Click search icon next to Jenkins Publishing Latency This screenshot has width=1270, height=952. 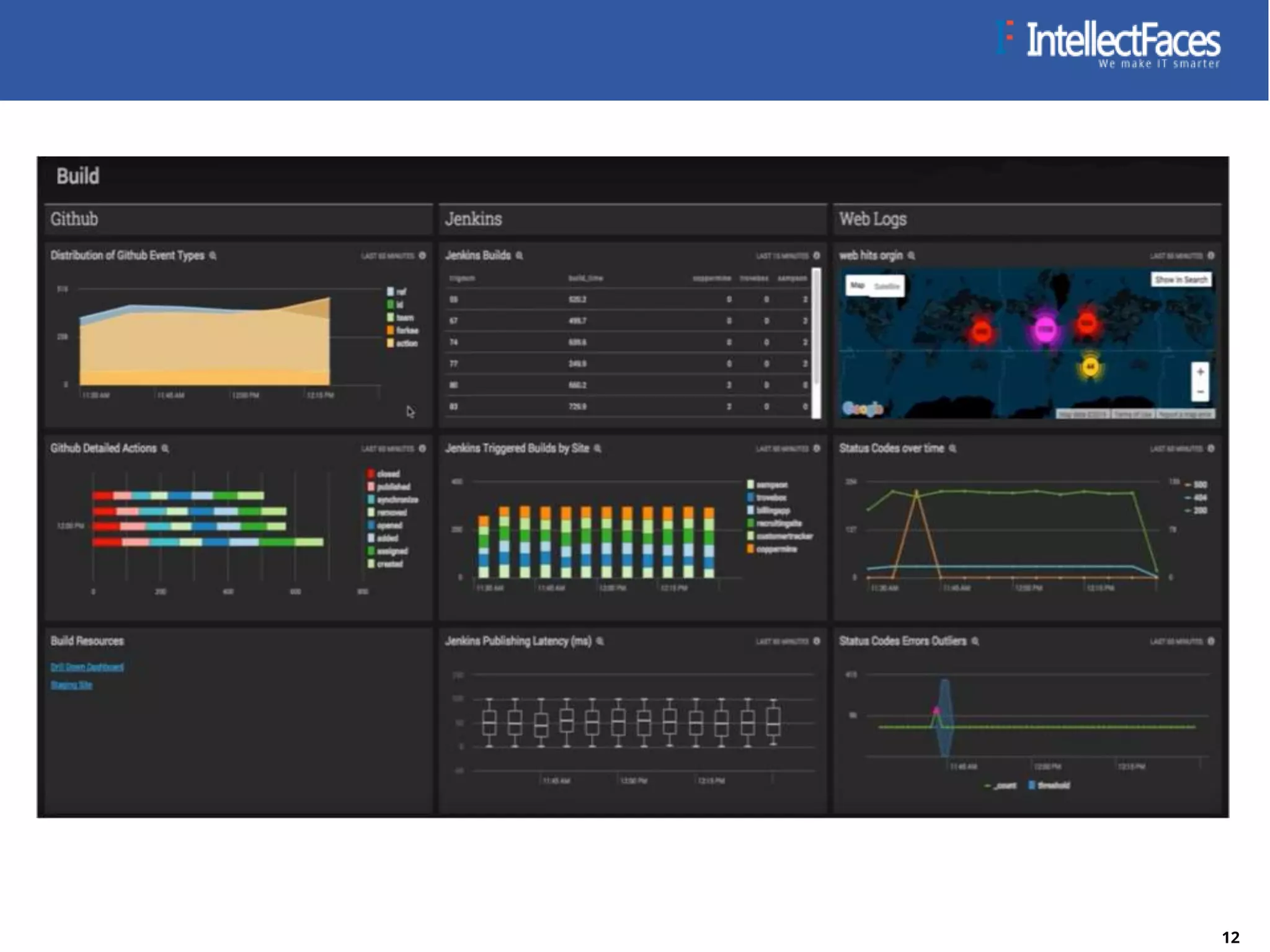(x=600, y=641)
